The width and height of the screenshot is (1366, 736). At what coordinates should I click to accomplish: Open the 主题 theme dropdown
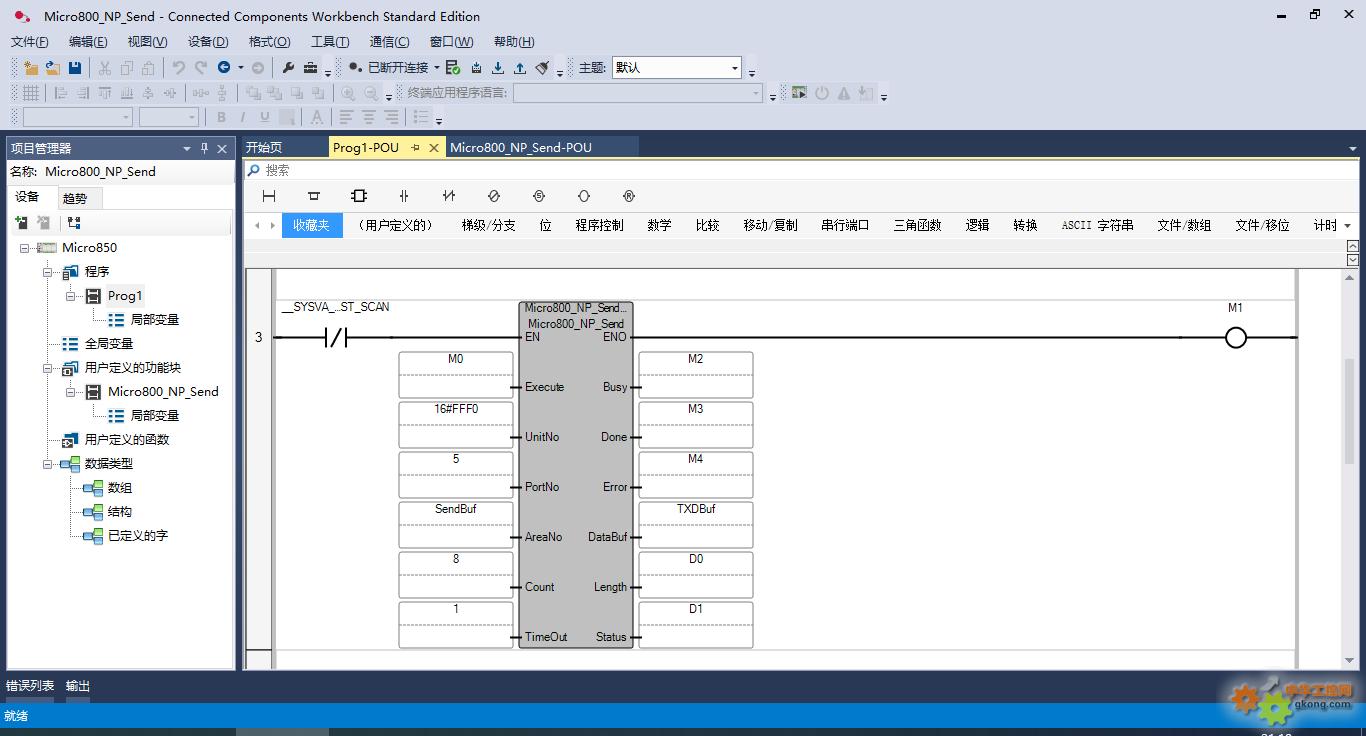pyautogui.click(x=735, y=68)
